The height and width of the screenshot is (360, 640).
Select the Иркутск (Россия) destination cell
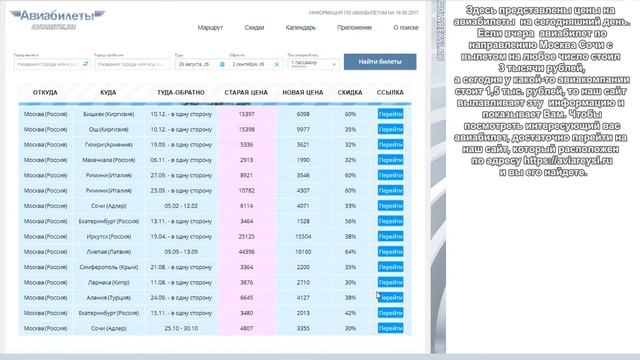(109, 236)
